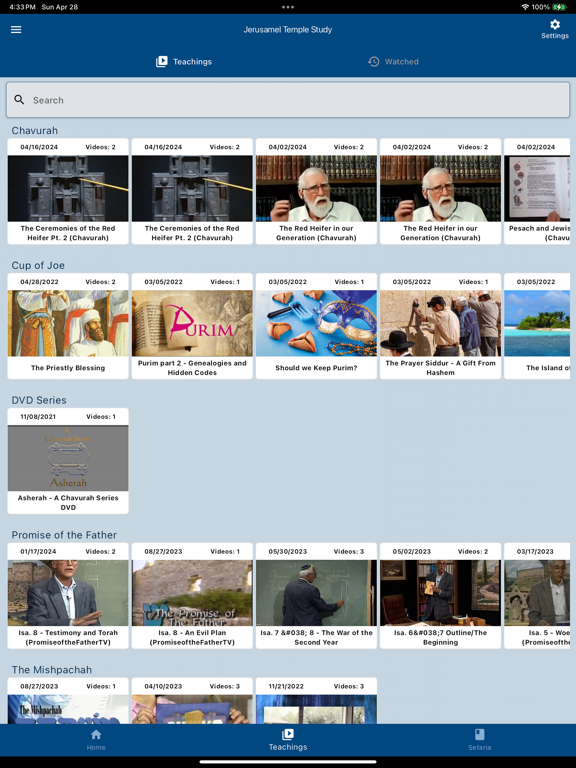Tap the 4:33 PM clock in status bar
The height and width of the screenshot is (768, 576).
[x=23, y=7]
